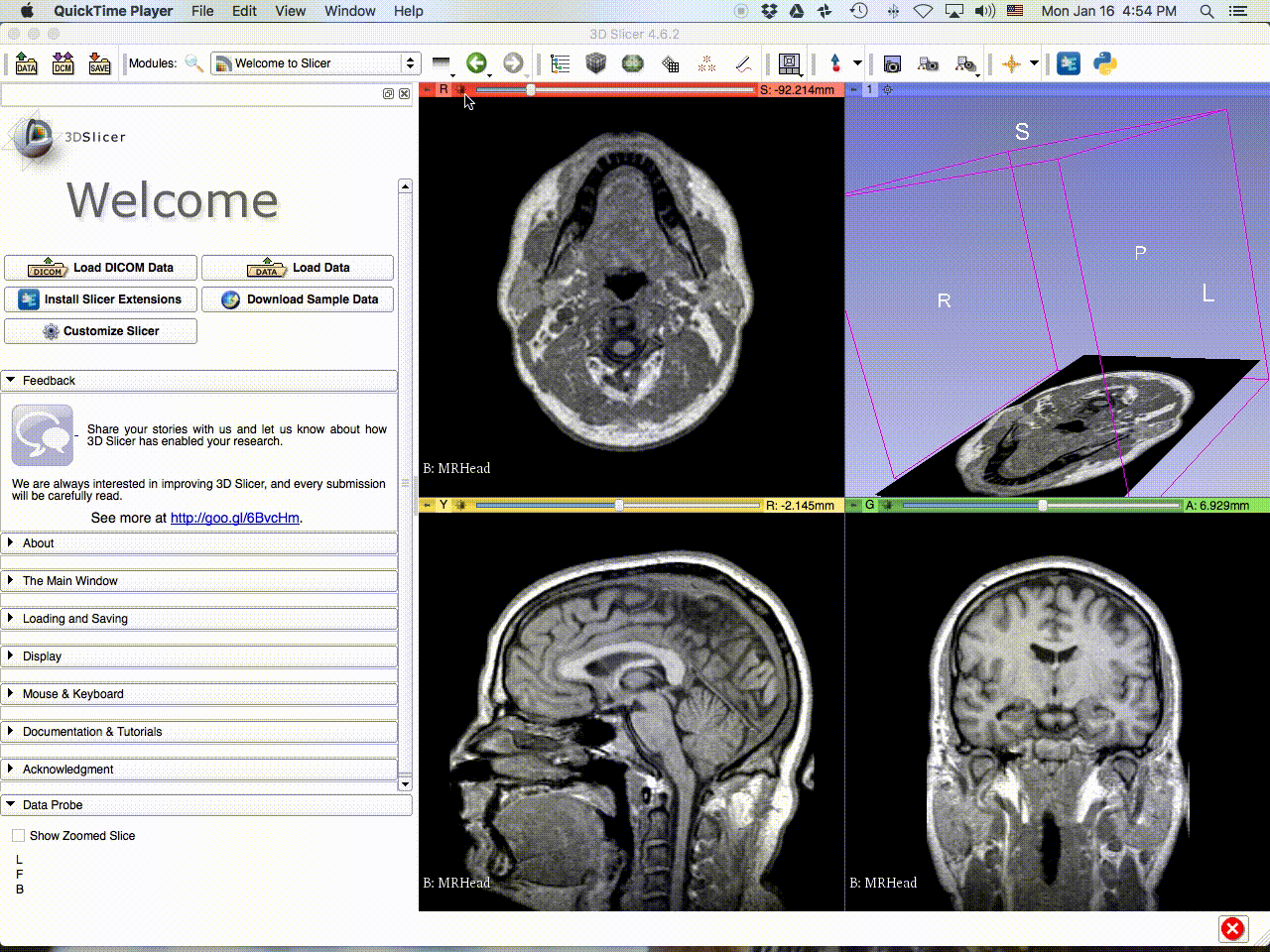This screenshot has width=1270, height=952.
Task: Click the red slice view pin icon
Action: (428, 89)
